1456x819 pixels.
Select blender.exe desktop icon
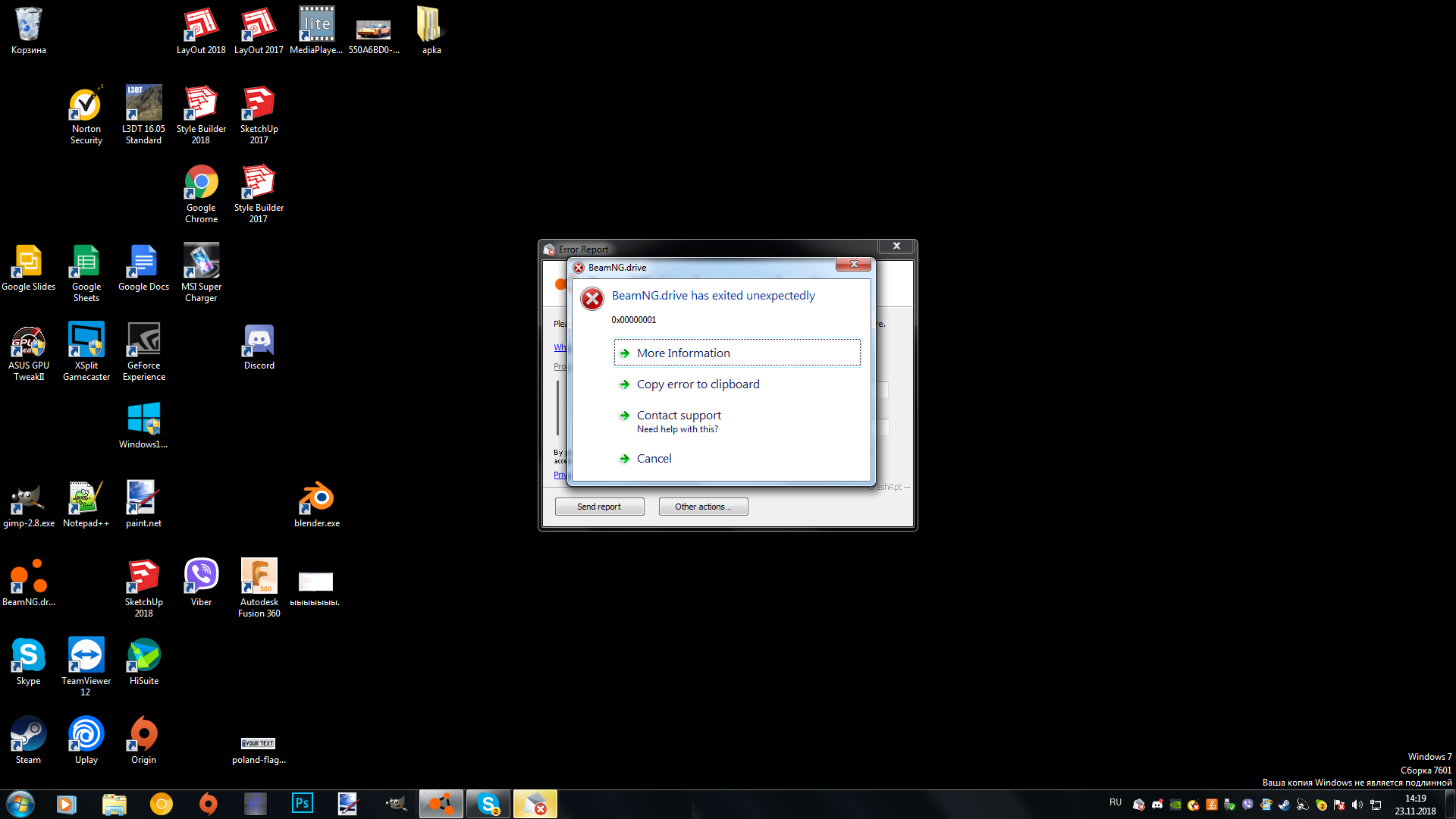316,505
